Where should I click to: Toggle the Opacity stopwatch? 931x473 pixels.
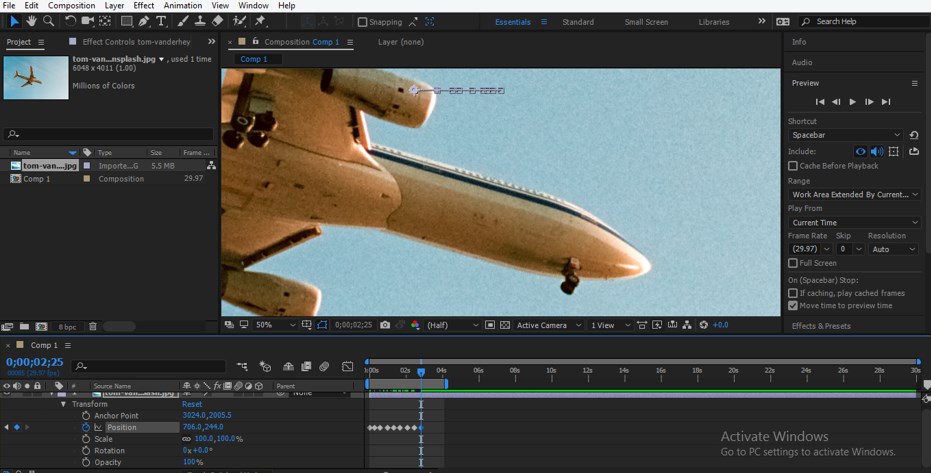86,462
